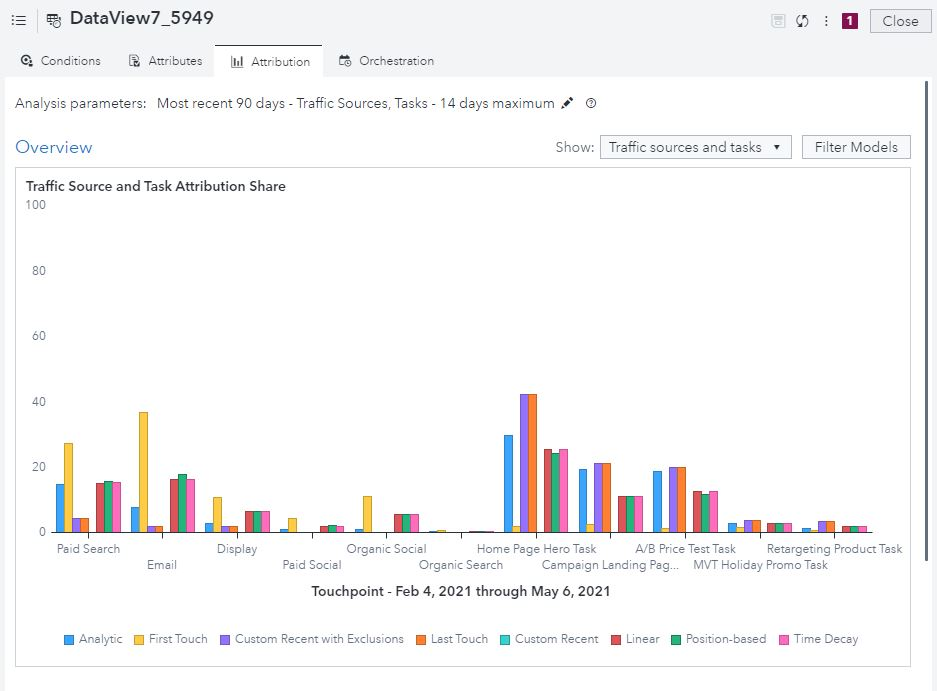
Task: Toggle First Touch series in legend
Action: (170, 639)
